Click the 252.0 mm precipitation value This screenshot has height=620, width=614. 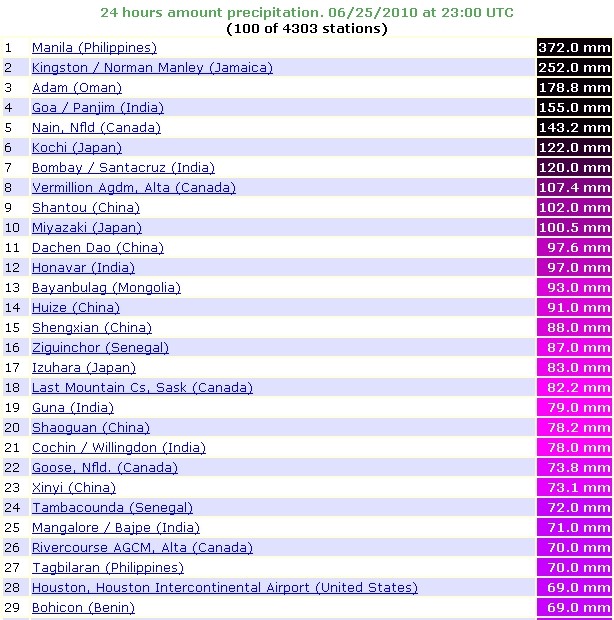(574, 68)
